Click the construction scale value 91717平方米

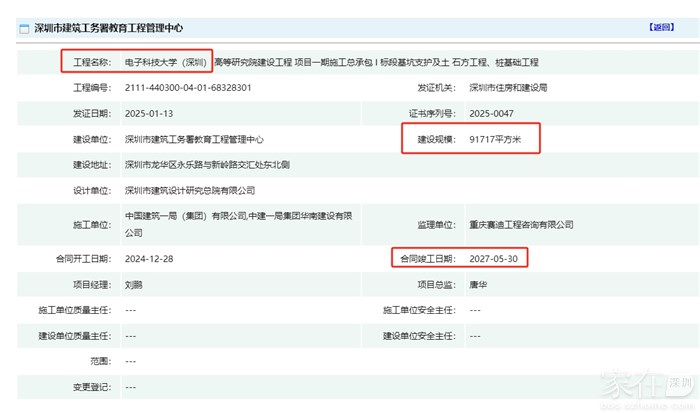pyautogui.click(x=495, y=139)
